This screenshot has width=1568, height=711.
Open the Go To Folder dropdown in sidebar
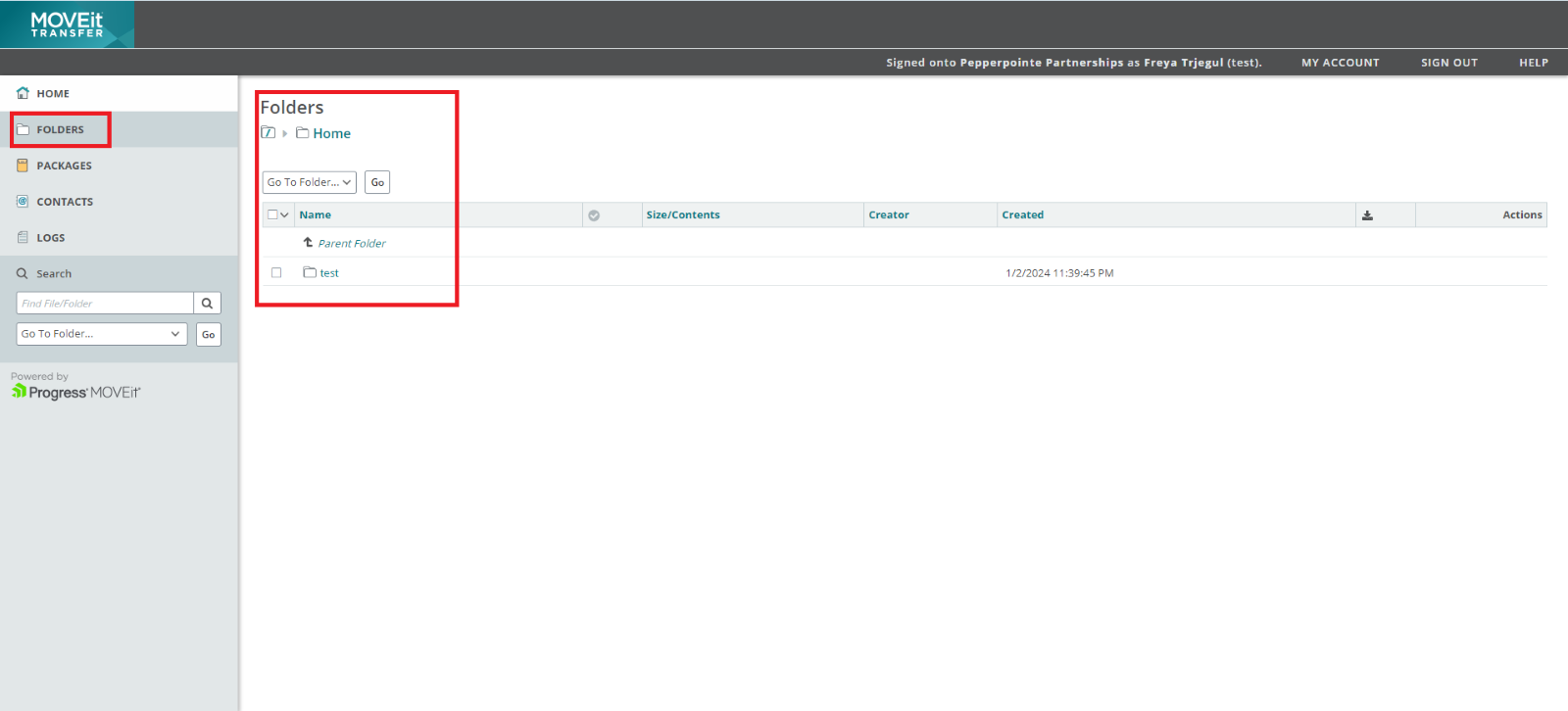102,334
